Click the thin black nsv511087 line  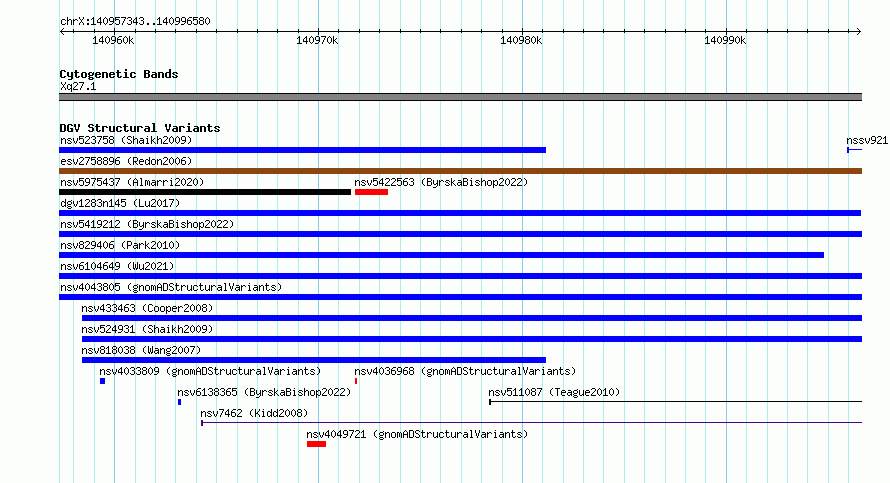[x=675, y=402]
